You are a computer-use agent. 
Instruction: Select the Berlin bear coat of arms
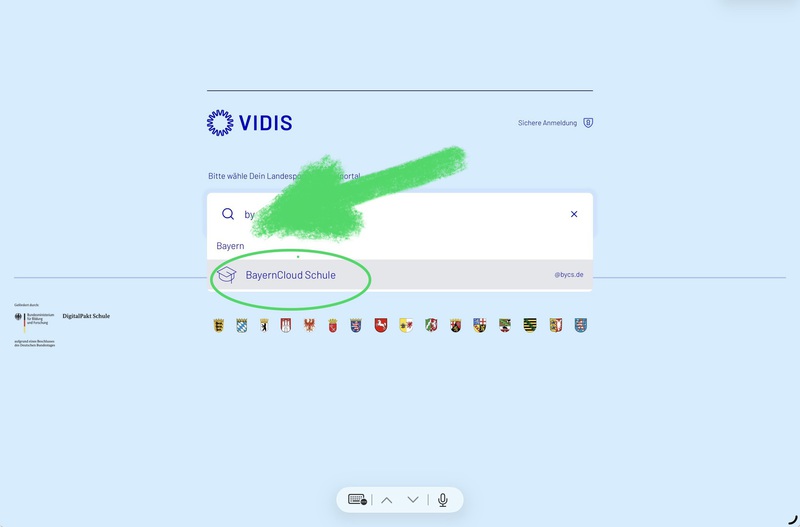(x=264, y=325)
